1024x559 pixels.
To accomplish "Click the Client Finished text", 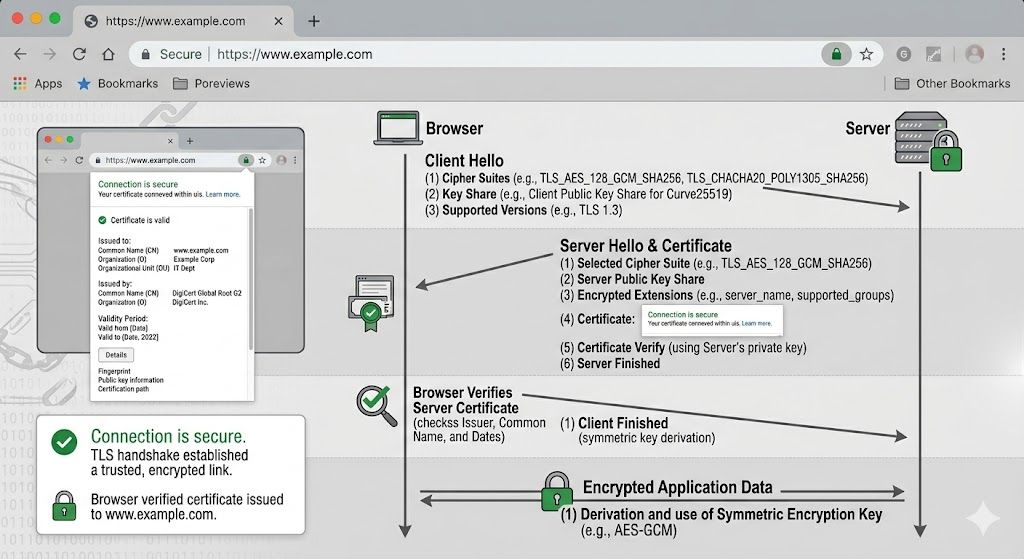I will [x=623, y=423].
